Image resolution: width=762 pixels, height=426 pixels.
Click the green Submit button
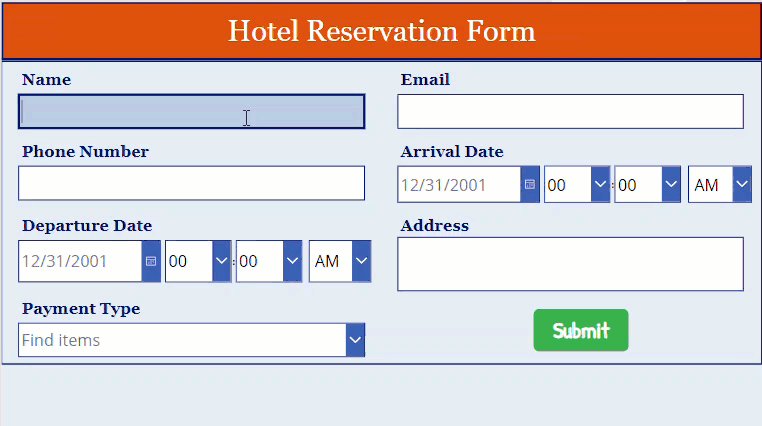[x=581, y=330]
